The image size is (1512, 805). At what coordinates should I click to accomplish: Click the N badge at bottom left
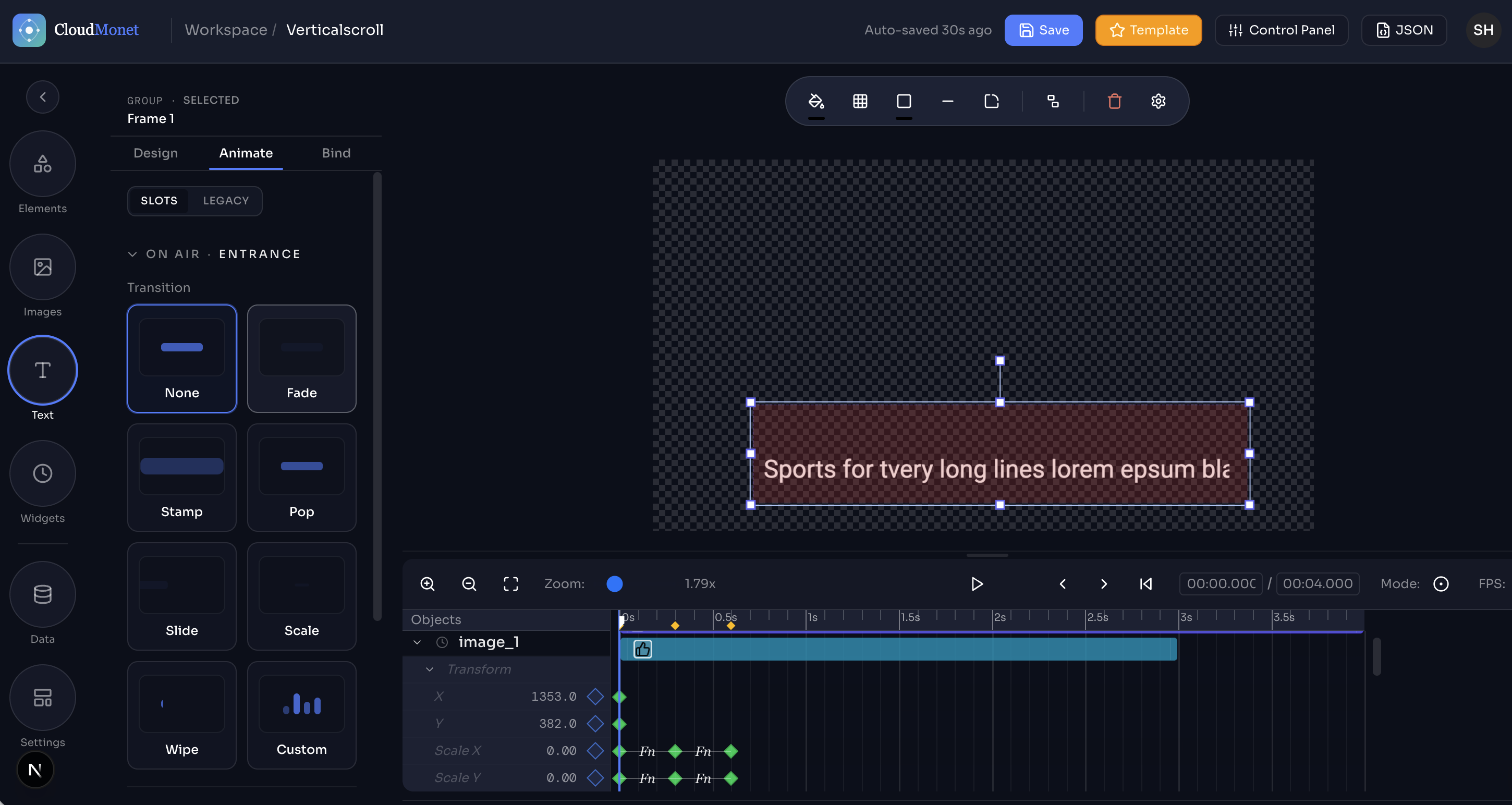click(35, 769)
